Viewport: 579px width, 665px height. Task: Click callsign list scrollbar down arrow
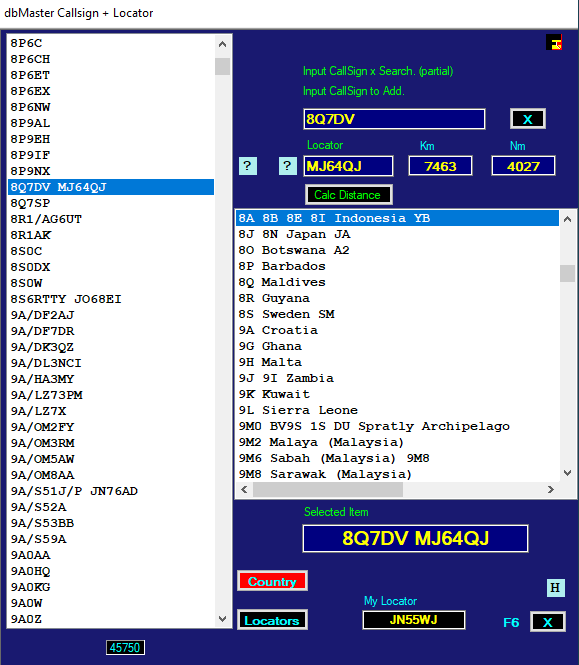tap(222, 619)
